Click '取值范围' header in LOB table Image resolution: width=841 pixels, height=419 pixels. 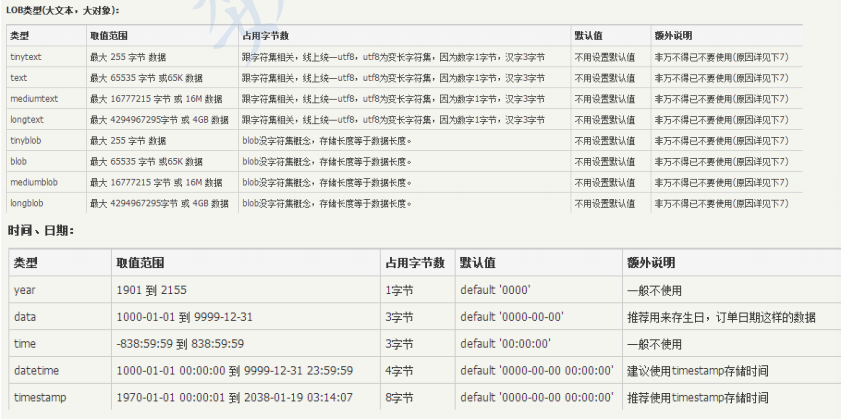pyautogui.click(x=109, y=36)
